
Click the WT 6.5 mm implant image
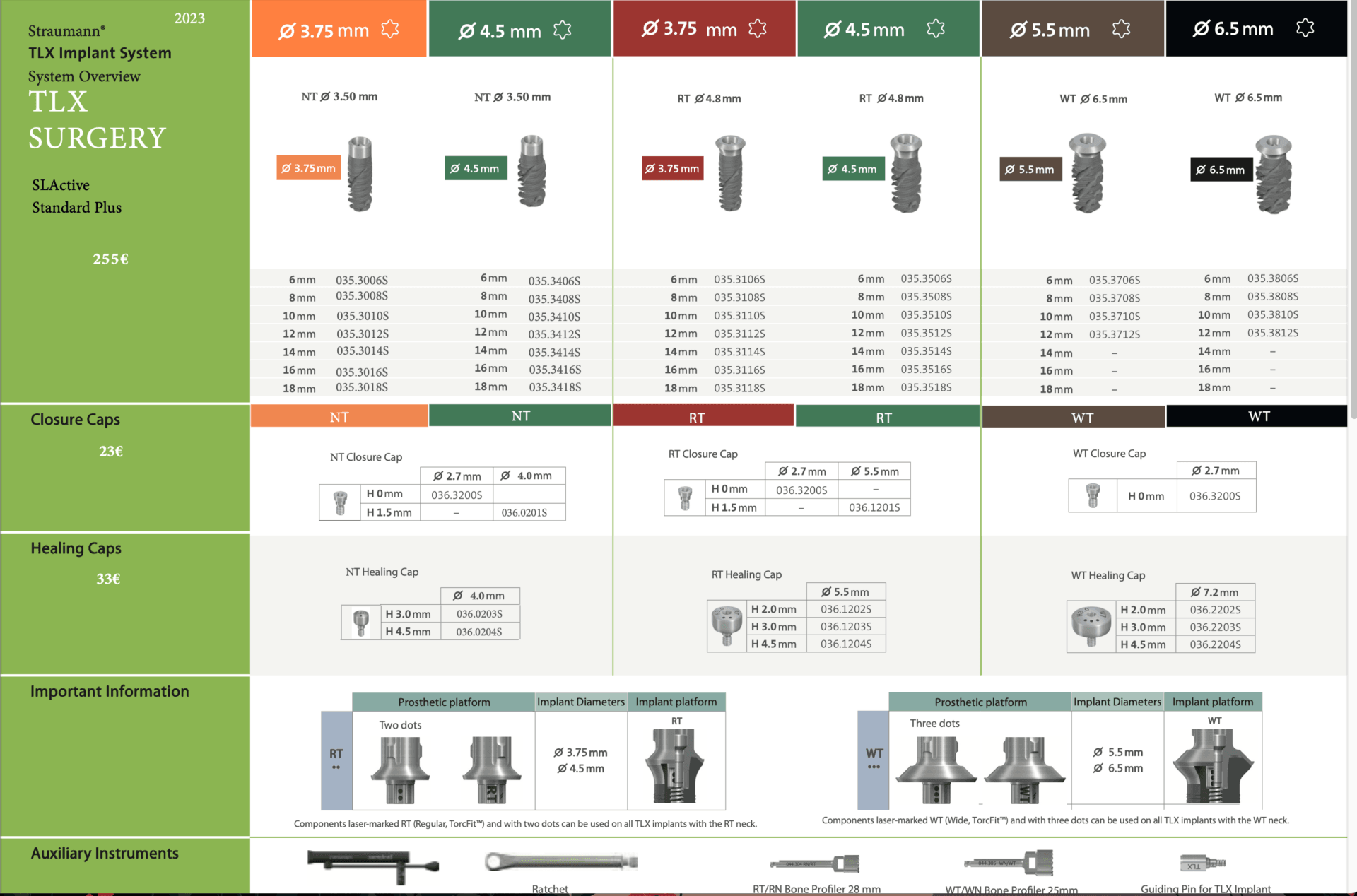tap(1274, 175)
